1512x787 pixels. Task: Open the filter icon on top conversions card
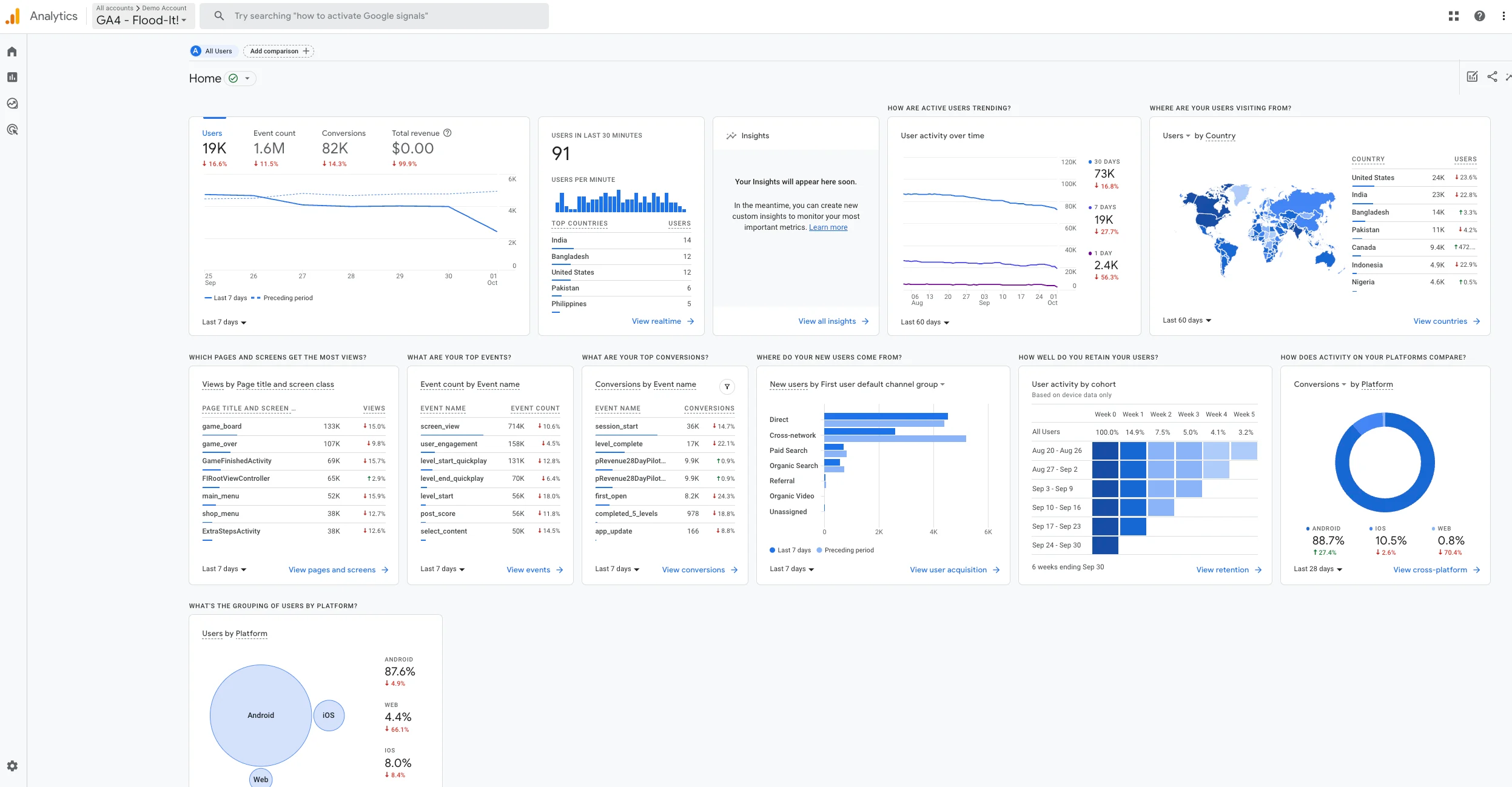(727, 386)
